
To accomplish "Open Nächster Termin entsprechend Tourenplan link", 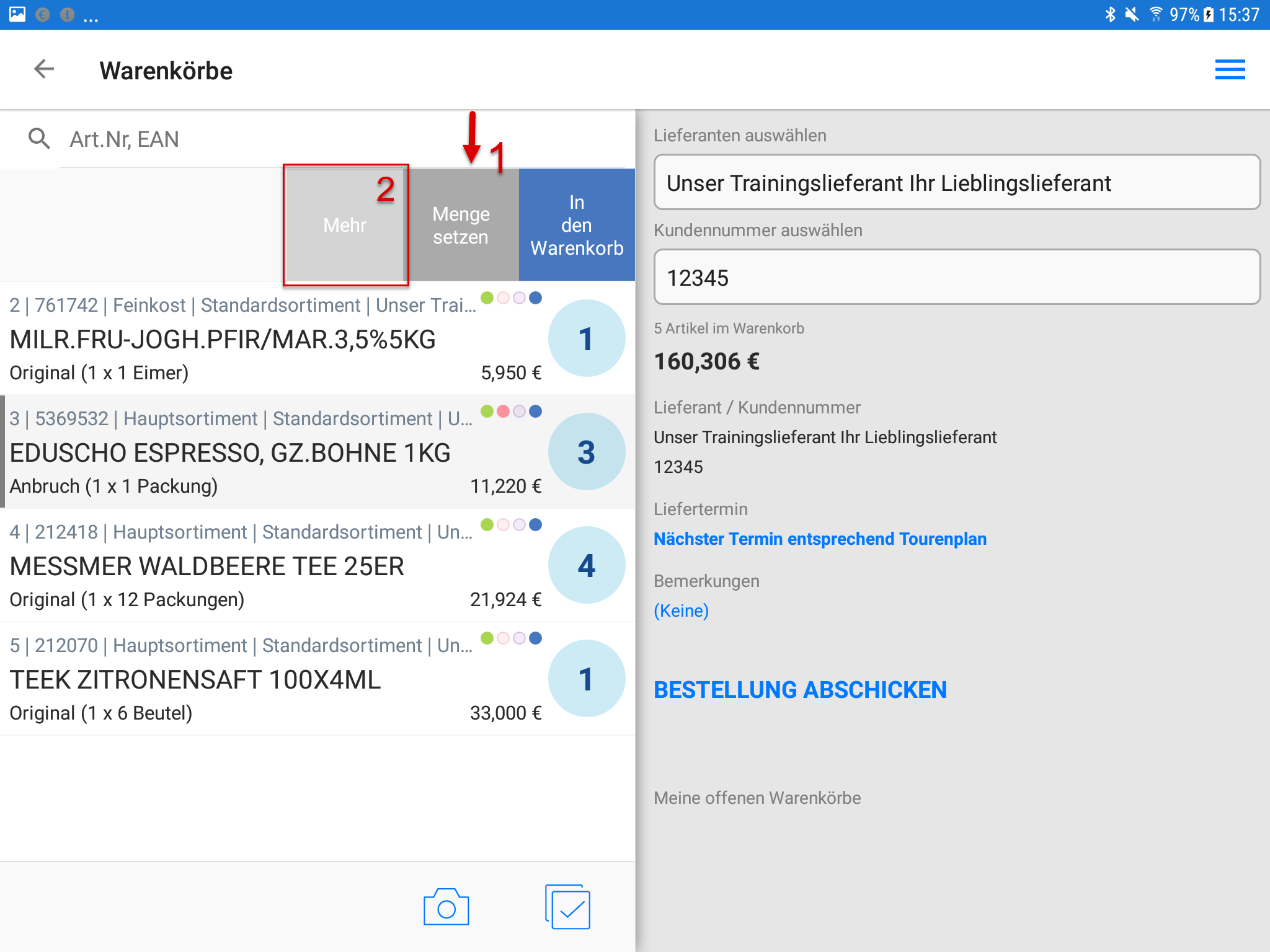I will pyautogui.click(x=820, y=539).
